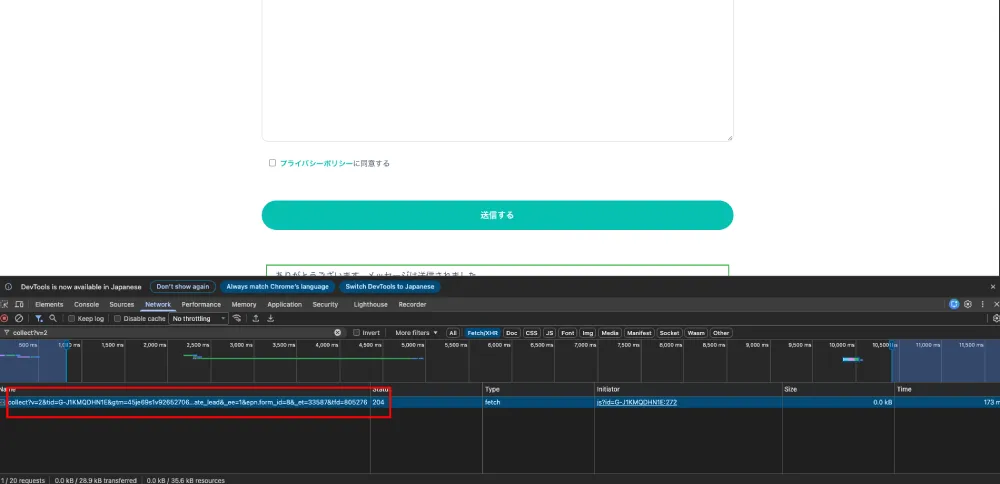Click the 204 status cell
The height and width of the screenshot is (484, 1000).
point(426,402)
